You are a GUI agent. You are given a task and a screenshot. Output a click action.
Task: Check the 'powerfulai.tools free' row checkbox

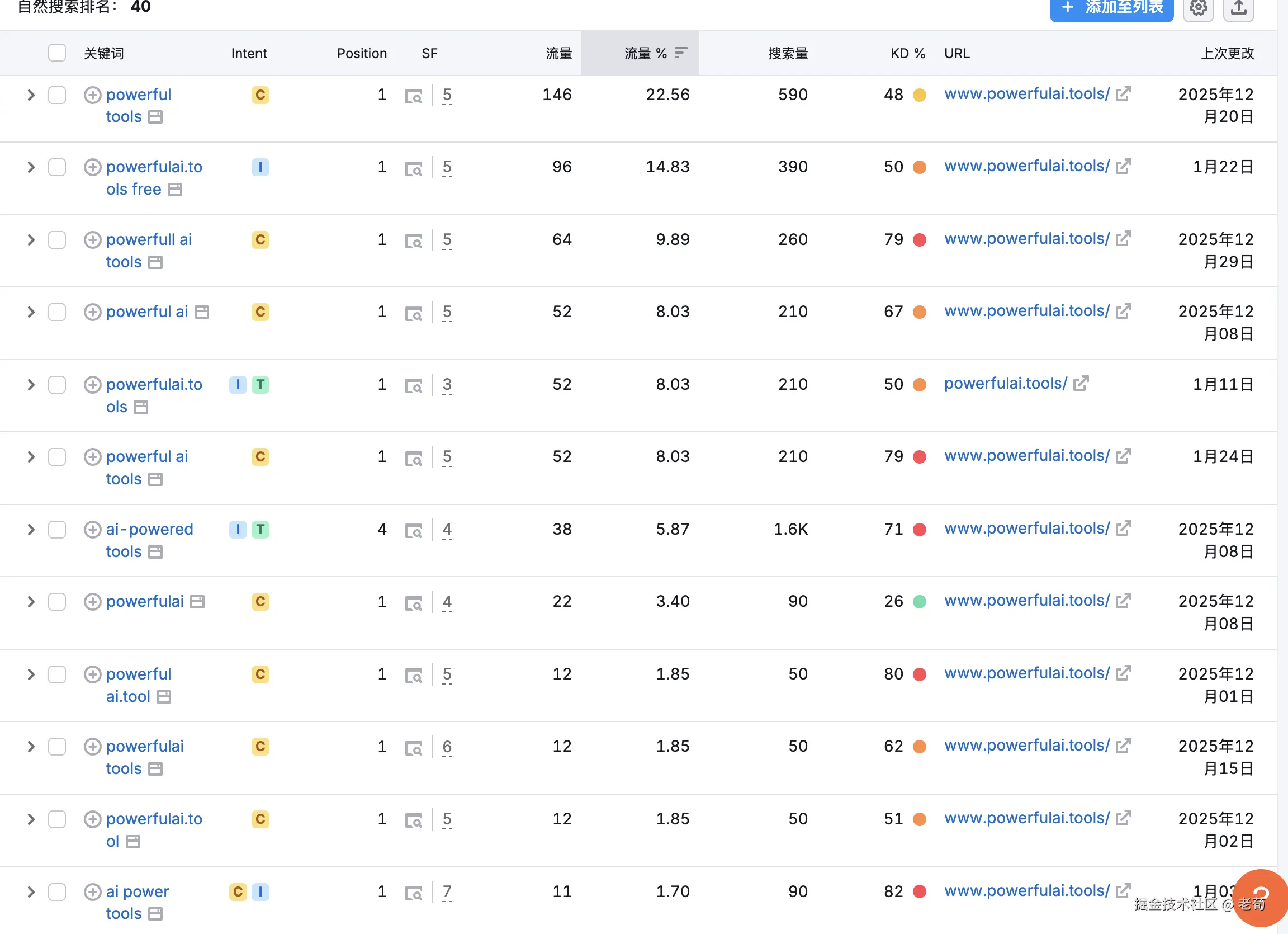[57, 167]
